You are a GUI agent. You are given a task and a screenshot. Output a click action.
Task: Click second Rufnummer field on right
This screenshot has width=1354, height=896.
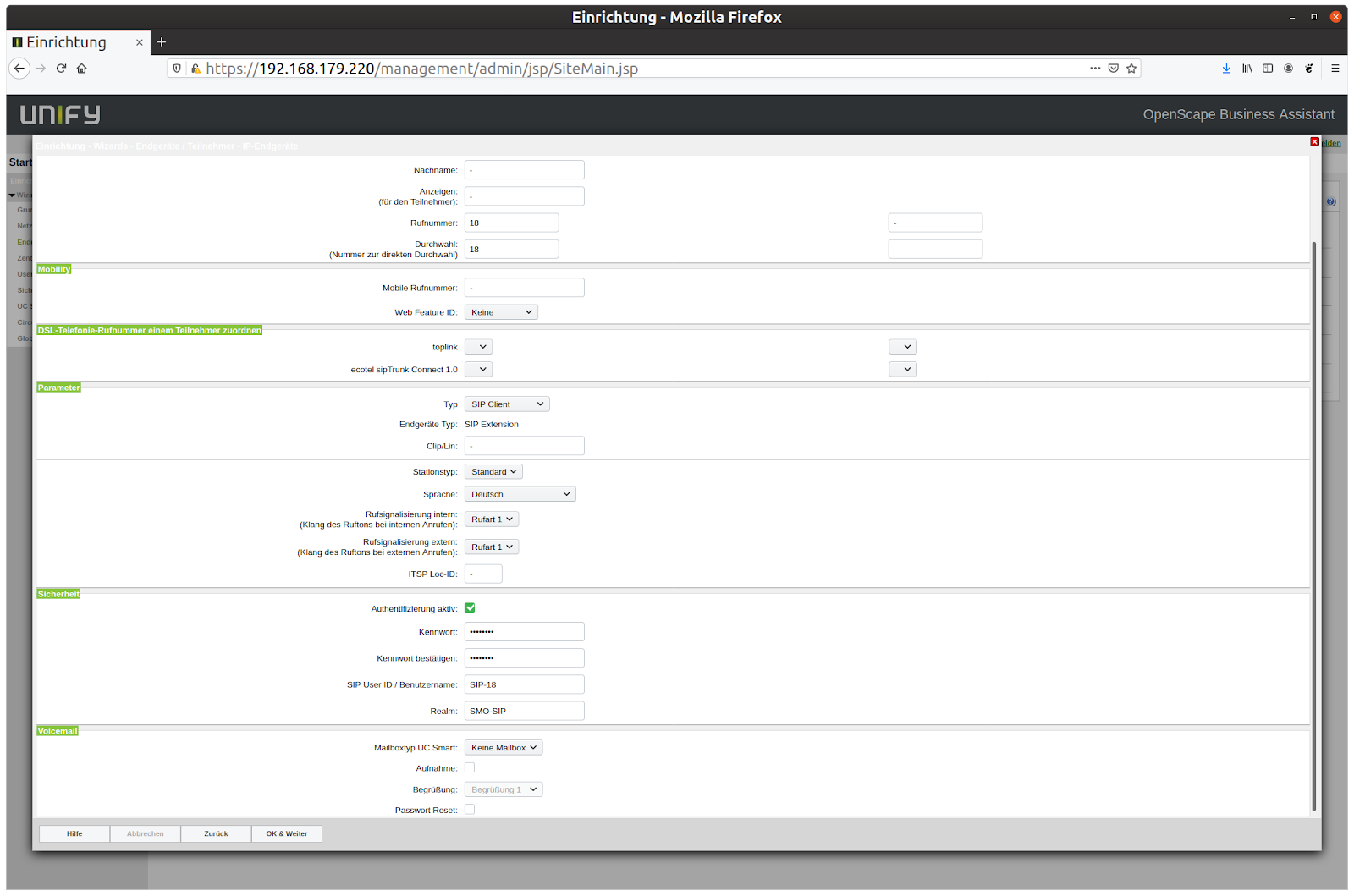pos(936,223)
